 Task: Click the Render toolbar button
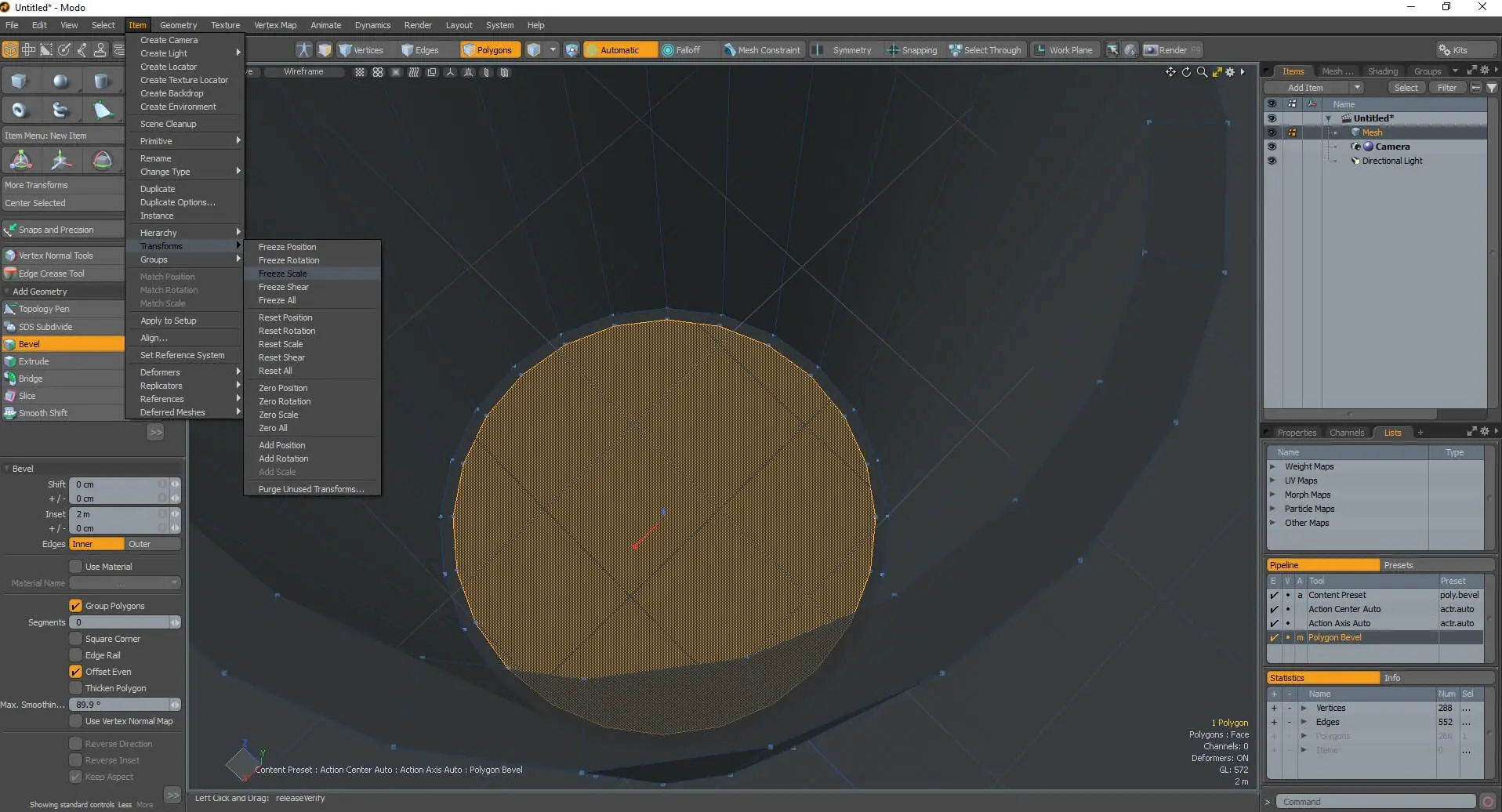tap(1172, 50)
